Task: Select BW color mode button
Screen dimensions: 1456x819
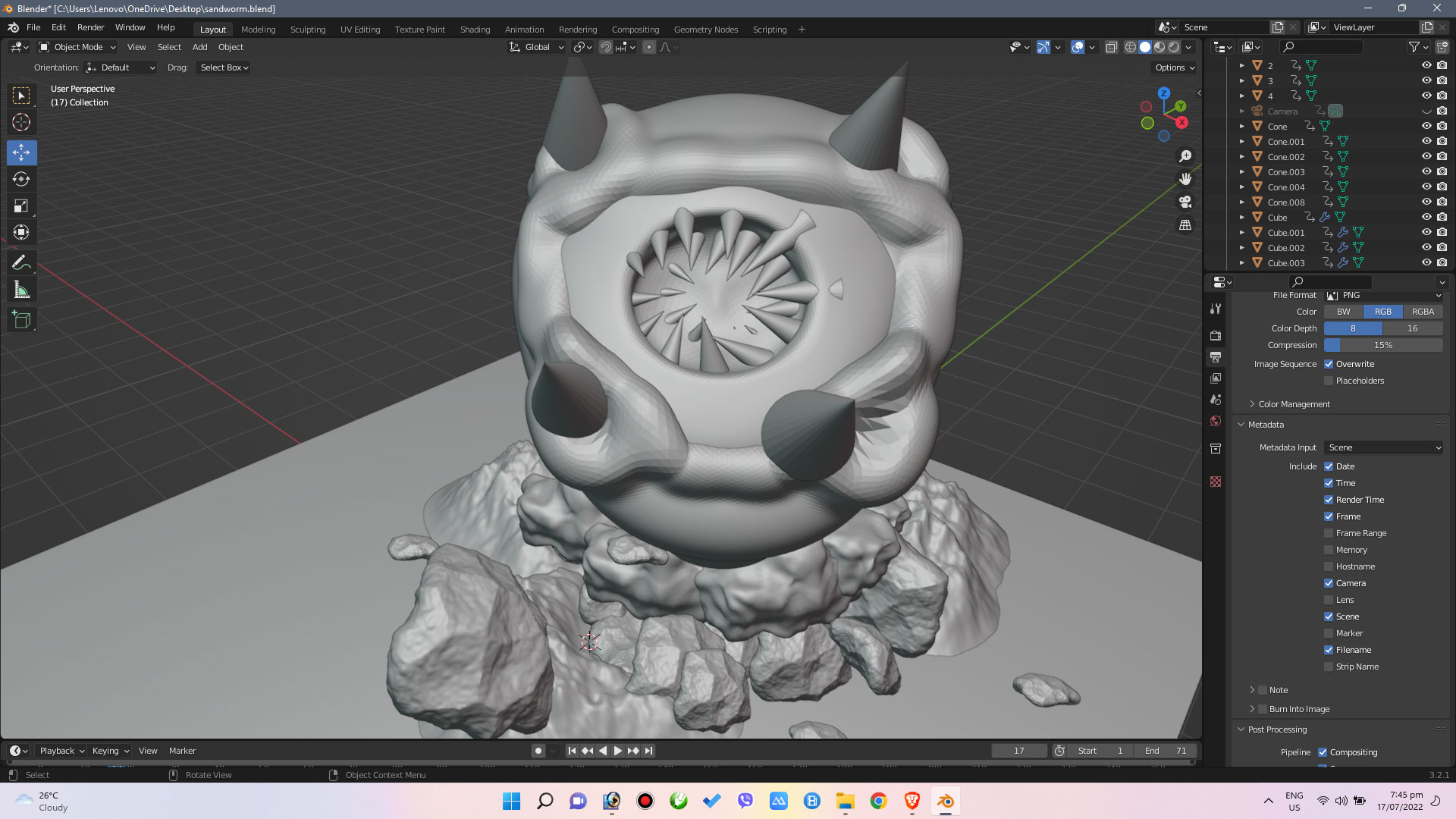Action: pyautogui.click(x=1343, y=312)
